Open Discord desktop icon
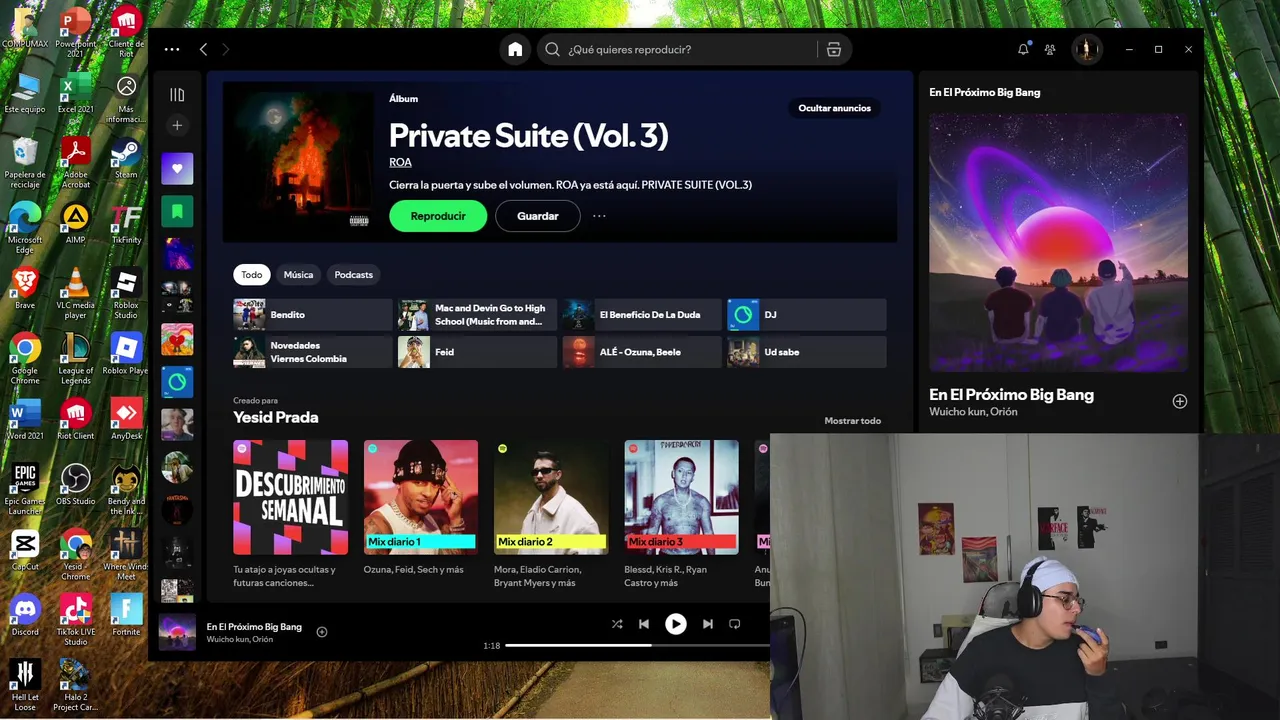 tap(25, 615)
